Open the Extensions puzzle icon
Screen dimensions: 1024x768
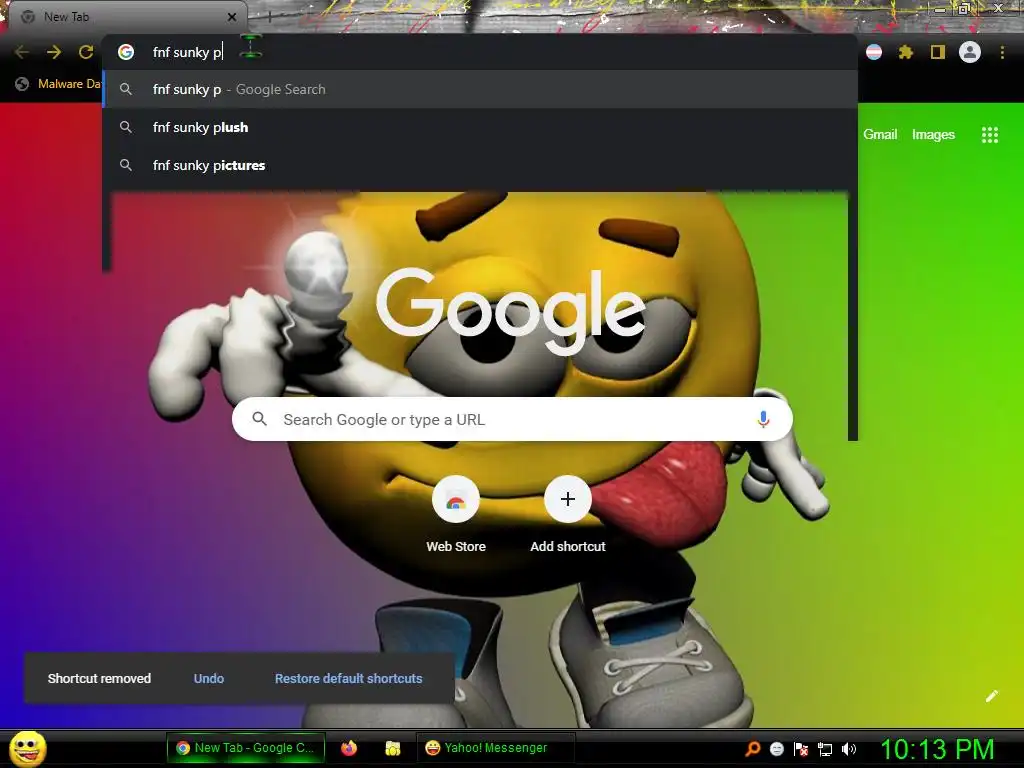point(906,52)
